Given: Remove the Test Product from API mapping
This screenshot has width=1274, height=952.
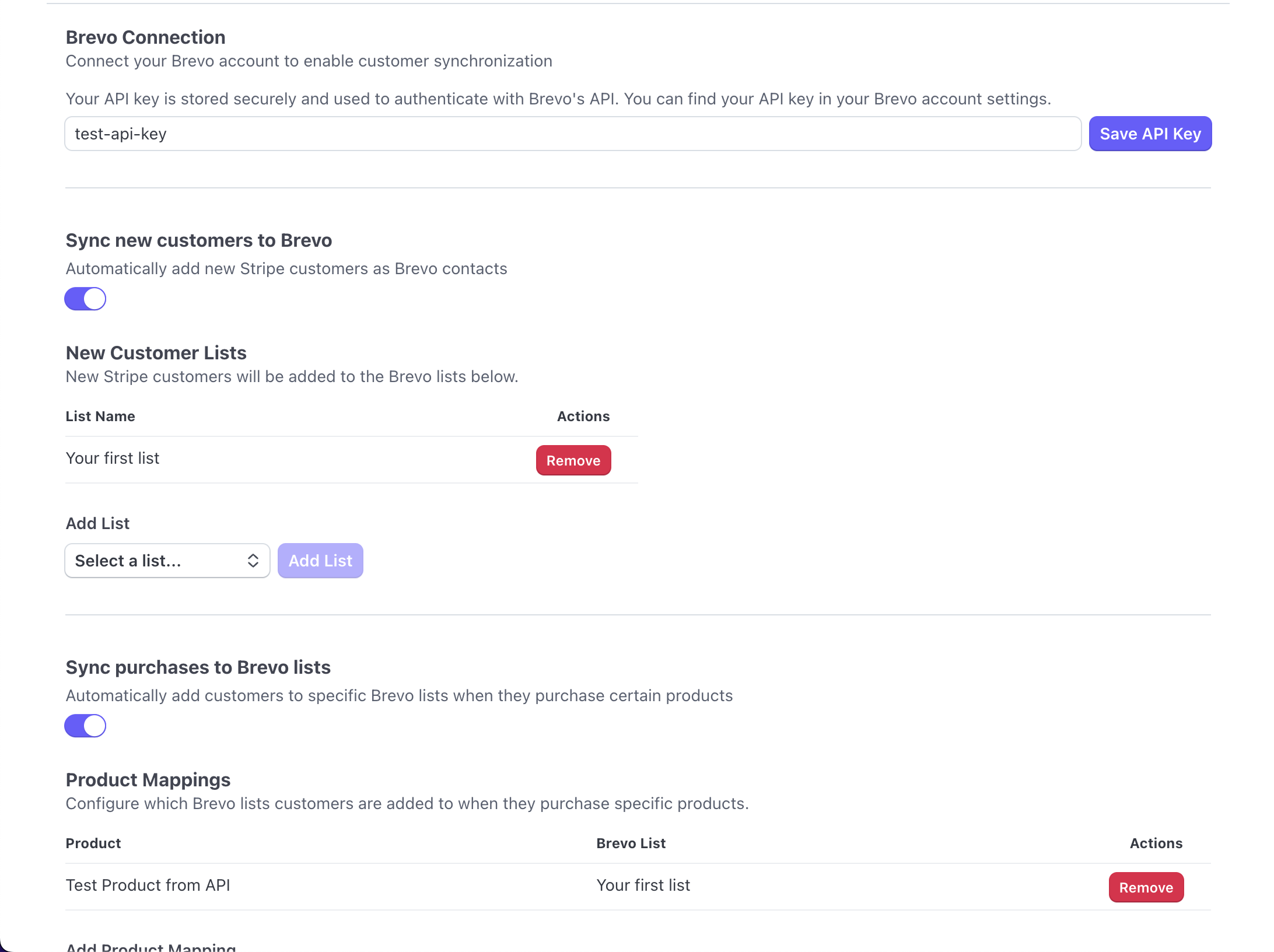Looking at the screenshot, I should [1146, 887].
